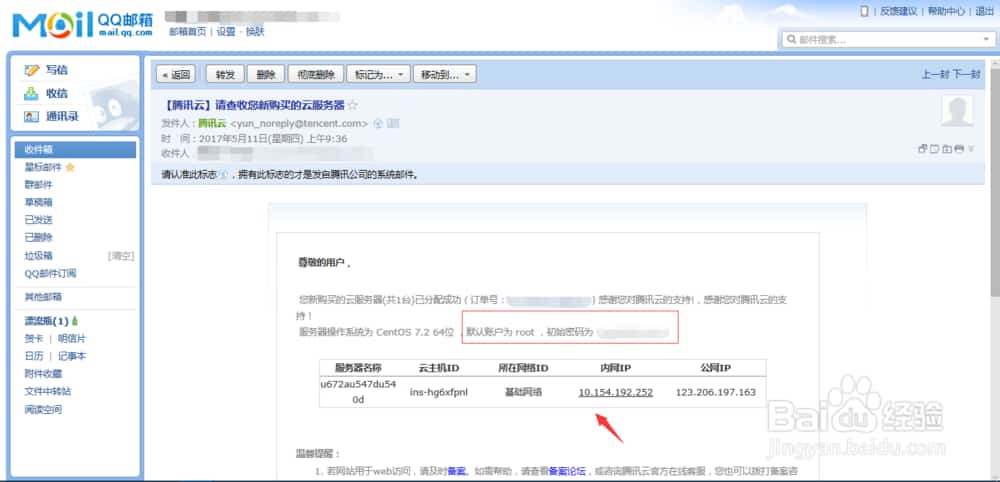This screenshot has width=1000, height=482.
Task: Click the 收信 receive mail icon
Action: point(32,93)
